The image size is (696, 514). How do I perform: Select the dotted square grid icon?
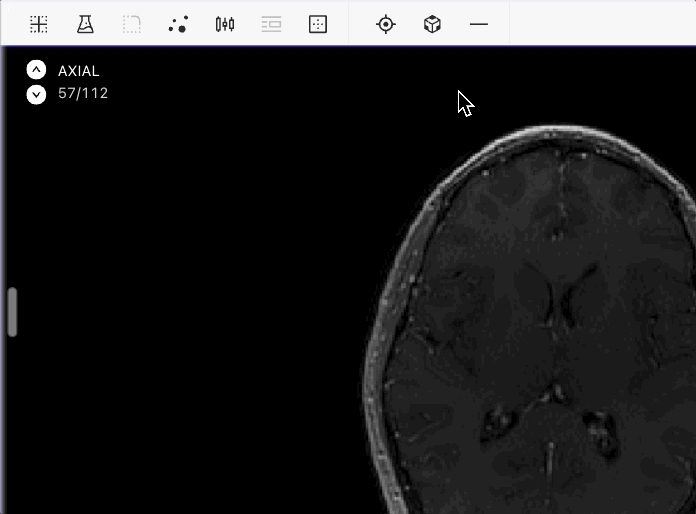pyautogui.click(x=318, y=24)
